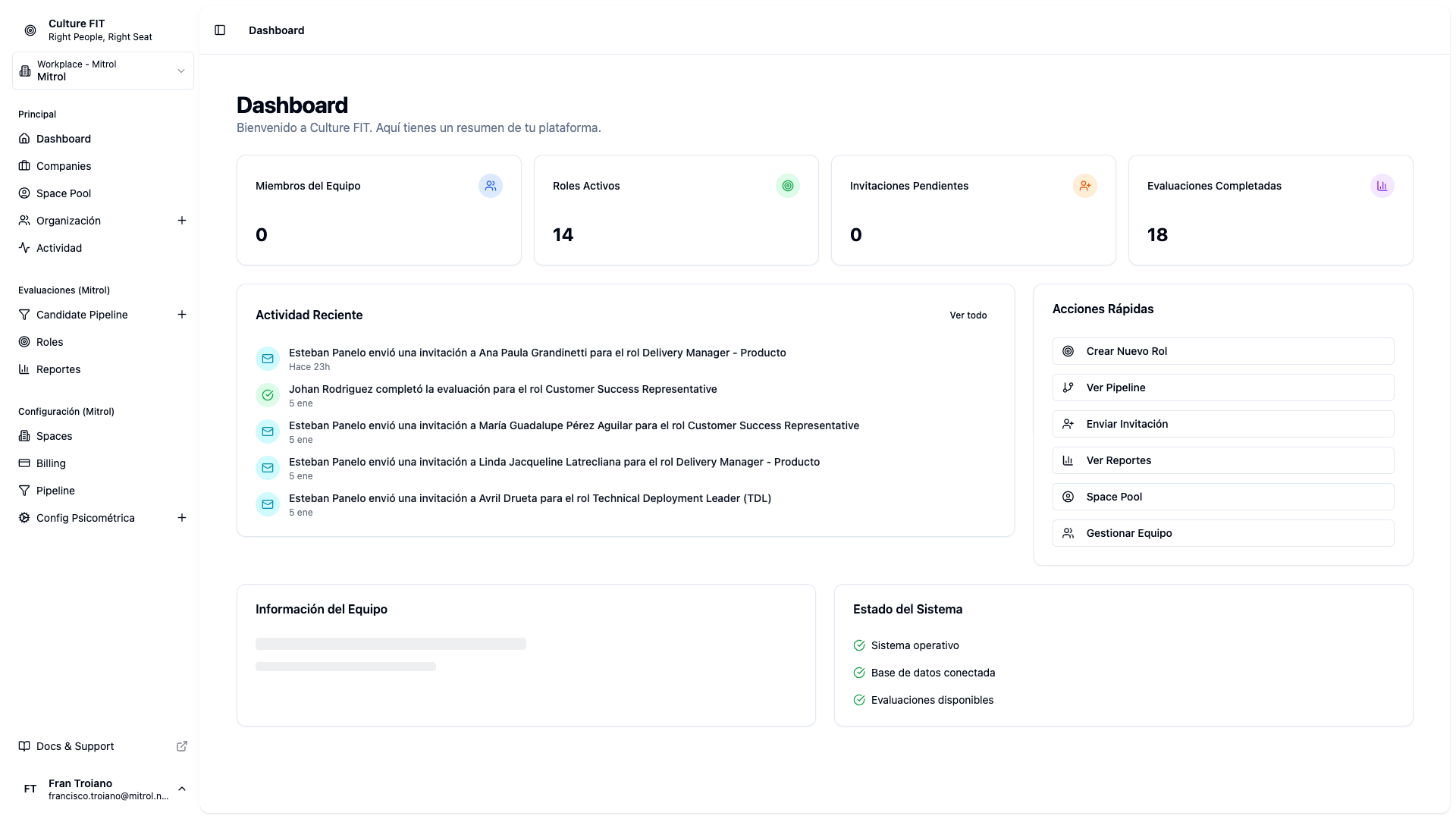This screenshot has width=1456, height=819.
Task: Switch to the Dashboard section
Action: tap(63, 139)
